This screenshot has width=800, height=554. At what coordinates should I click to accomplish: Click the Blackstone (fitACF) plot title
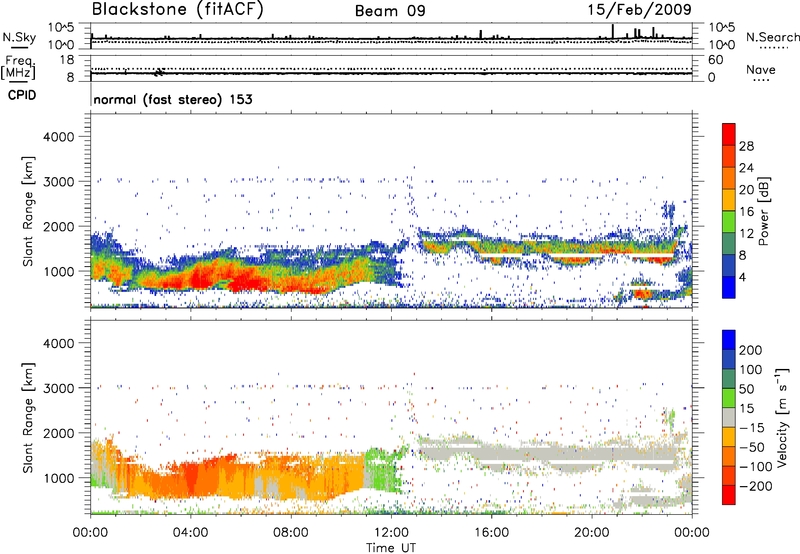coord(178,10)
